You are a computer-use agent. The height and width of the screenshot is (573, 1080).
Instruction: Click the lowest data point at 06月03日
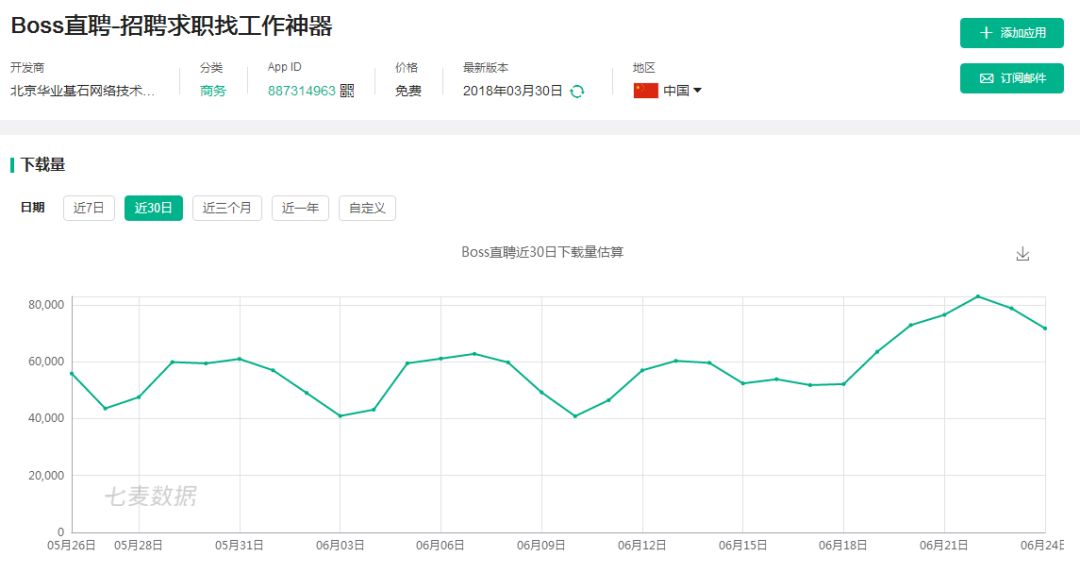click(x=340, y=415)
